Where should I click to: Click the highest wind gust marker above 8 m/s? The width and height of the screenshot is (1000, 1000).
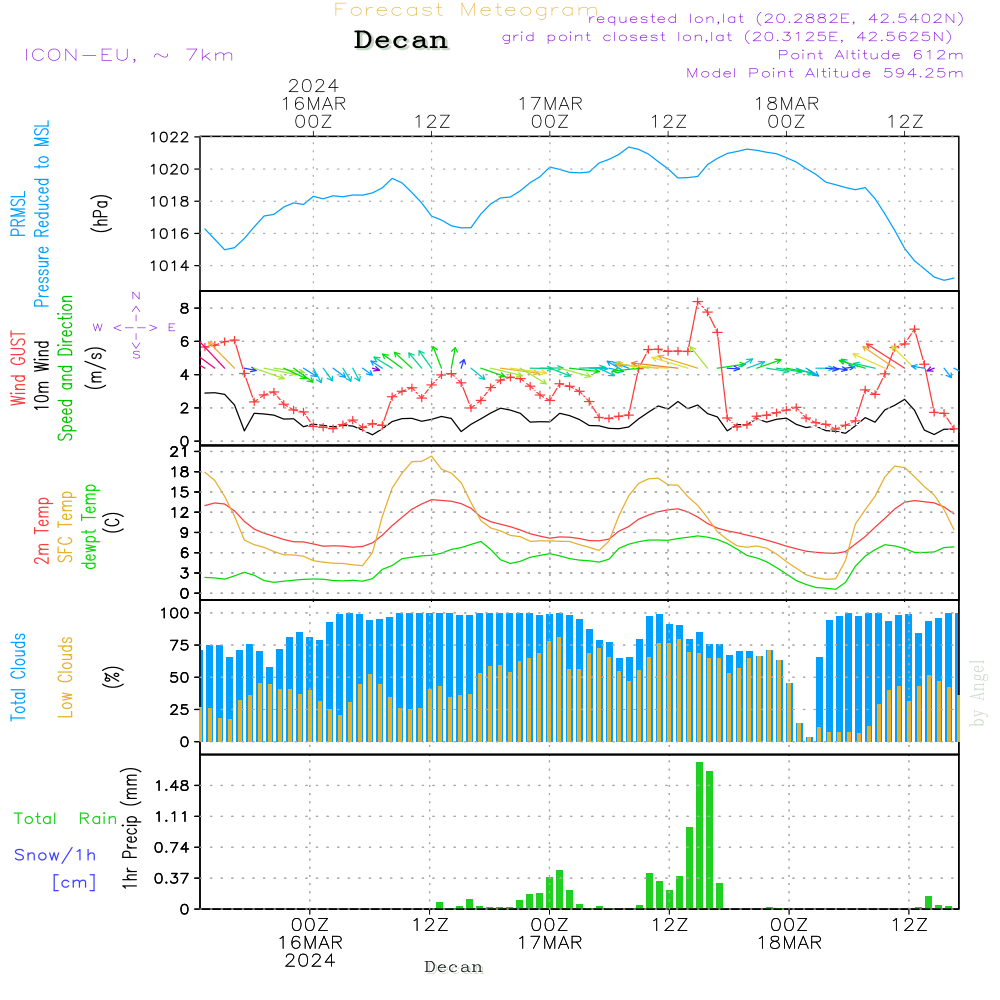click(x=698, y=302)
